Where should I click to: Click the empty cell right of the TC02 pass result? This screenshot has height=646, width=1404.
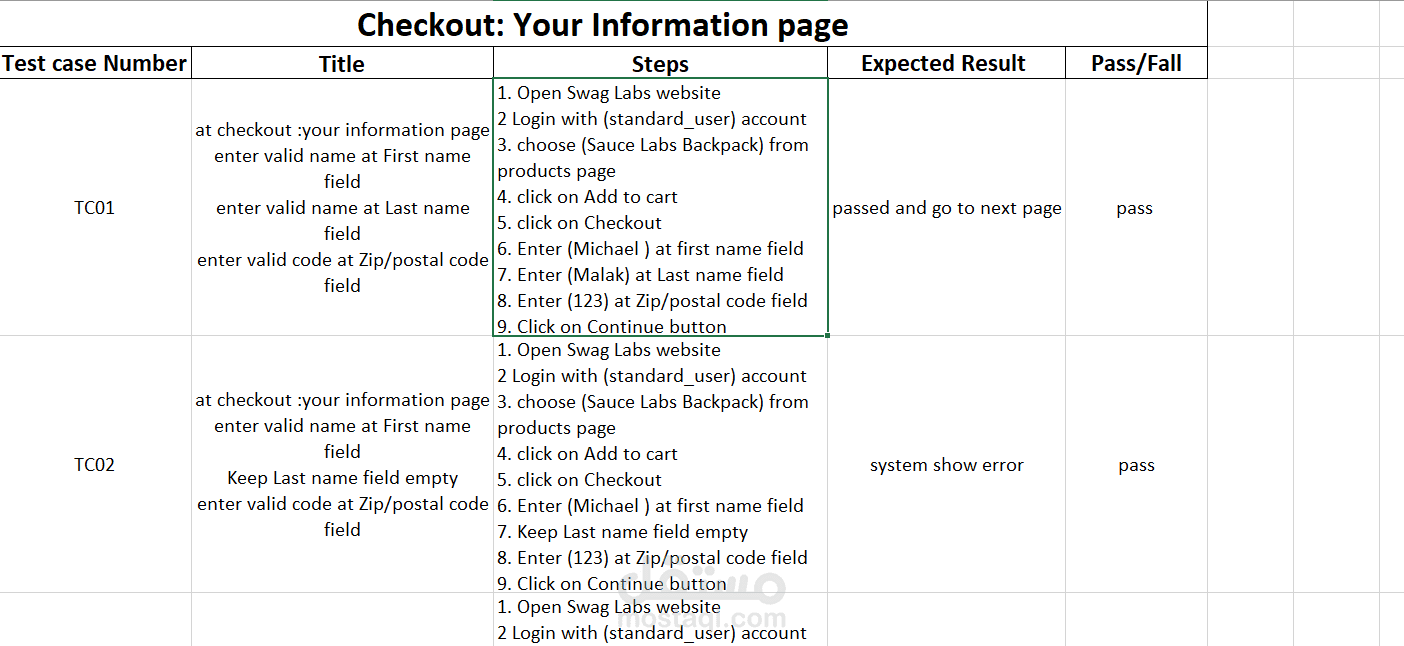point(1250,465)
